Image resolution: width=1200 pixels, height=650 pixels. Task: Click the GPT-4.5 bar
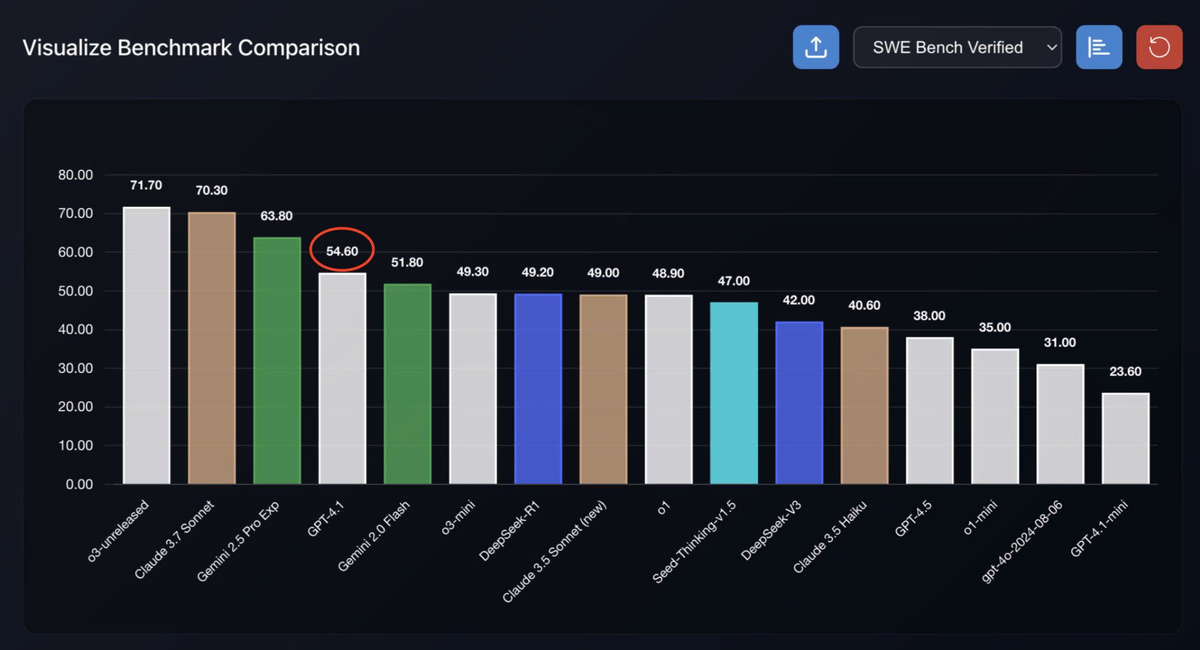[x=930, y=411]
